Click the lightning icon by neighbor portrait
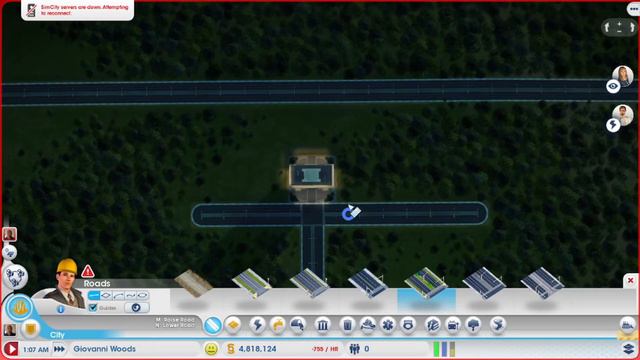 point(613,125)
